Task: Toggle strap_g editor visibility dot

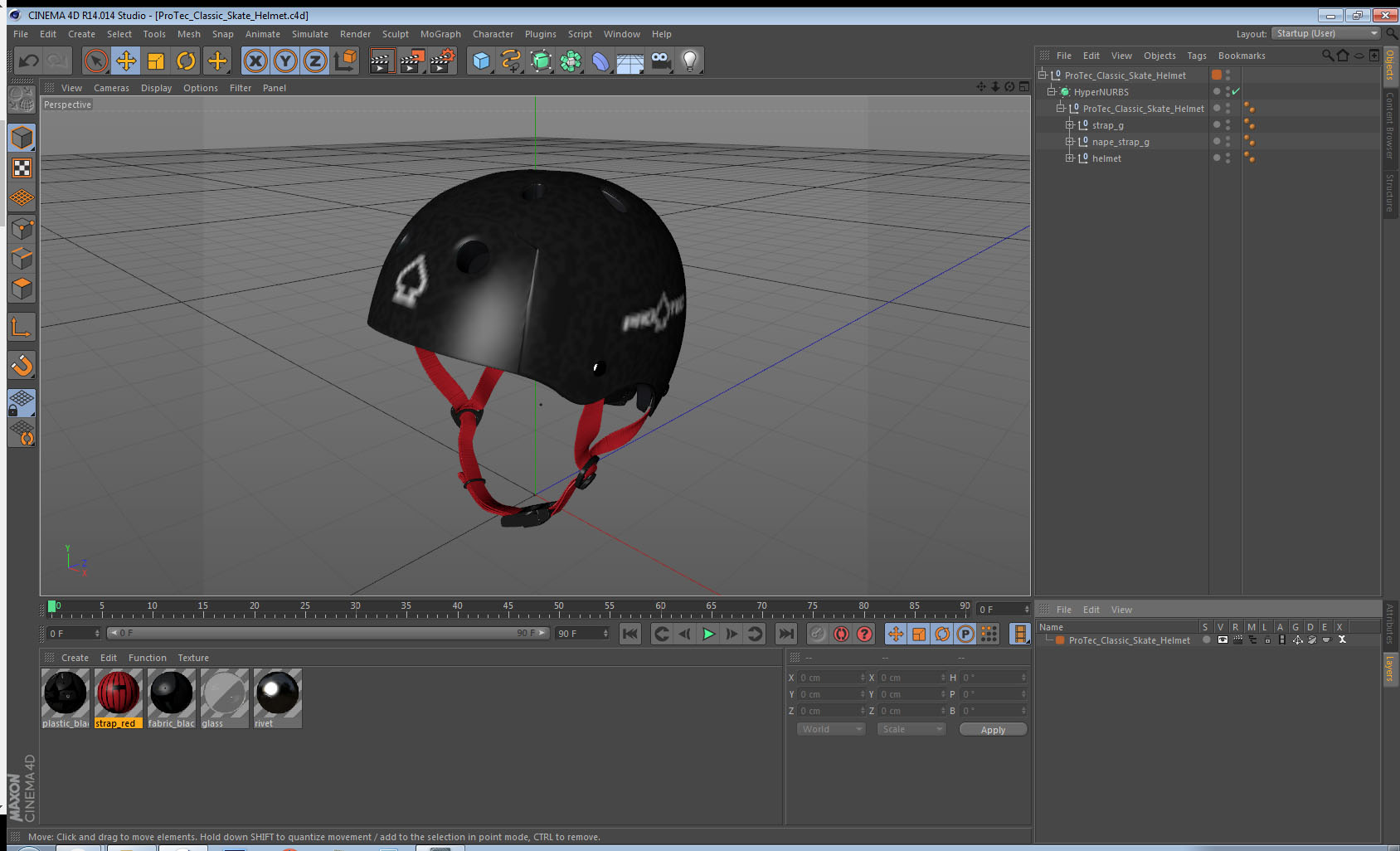Action: pos(1228,122)
